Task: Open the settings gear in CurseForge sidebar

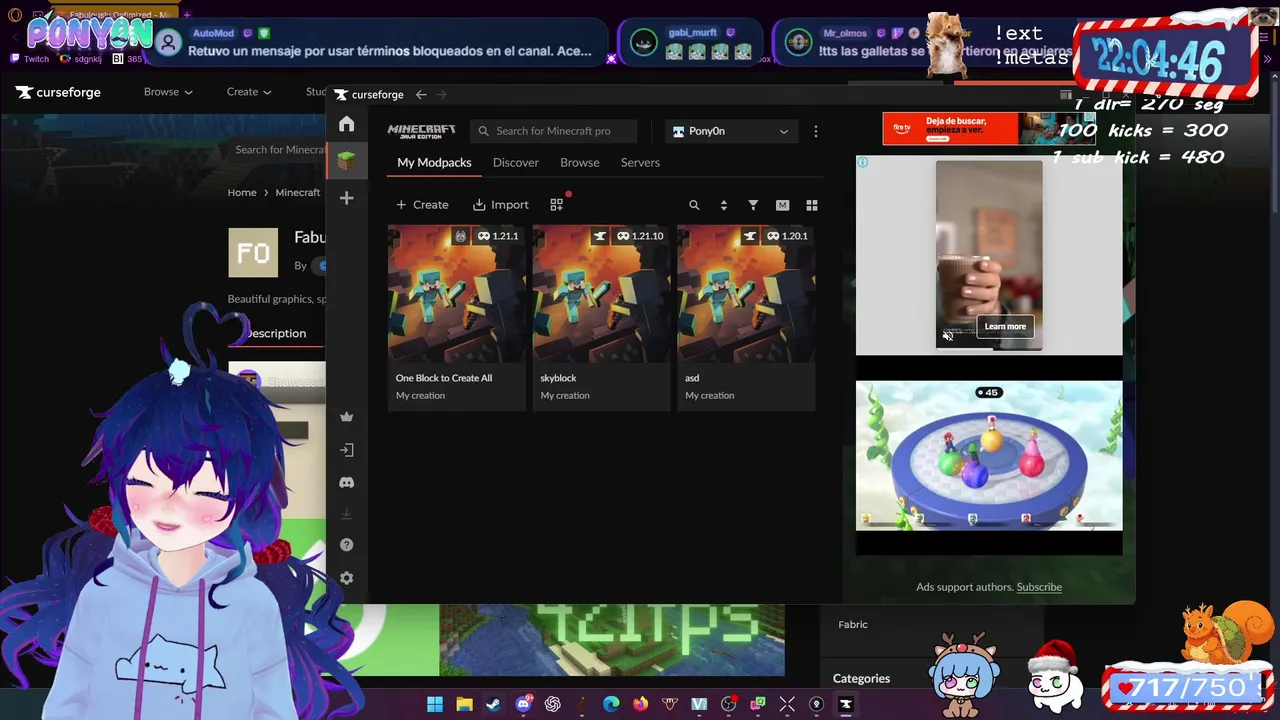Action: click(x=346, y=578)
